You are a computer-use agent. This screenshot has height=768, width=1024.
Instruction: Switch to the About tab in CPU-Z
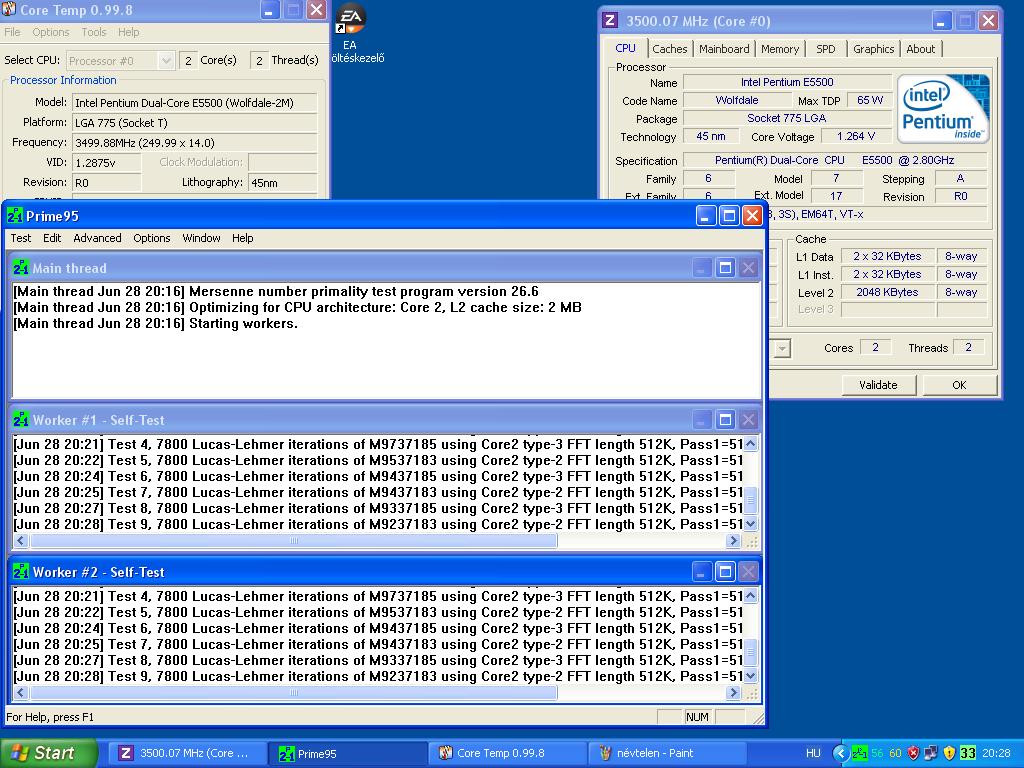921,49
